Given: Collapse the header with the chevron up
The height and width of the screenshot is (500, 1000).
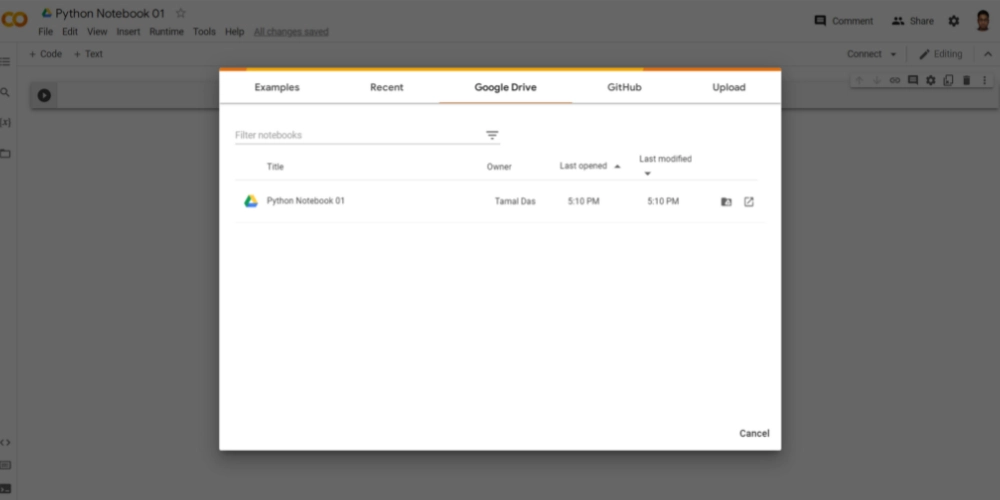Looking at the screenshot, I should point(988,54).
